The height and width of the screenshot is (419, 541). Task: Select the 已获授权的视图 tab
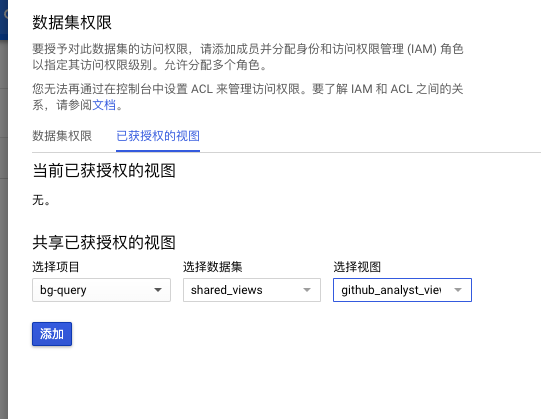(x=158, y=136)
